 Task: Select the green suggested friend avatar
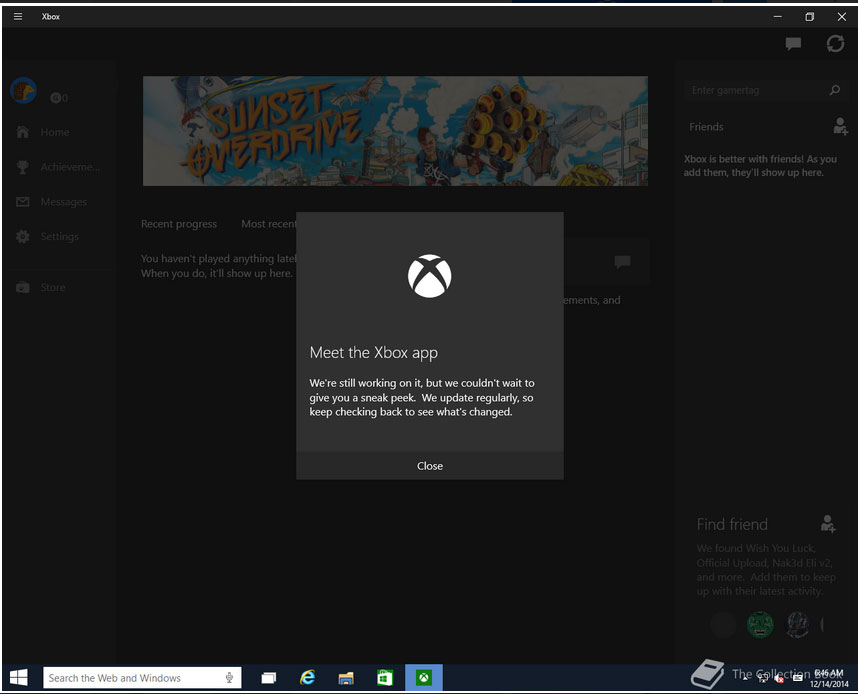click(760, 625)
